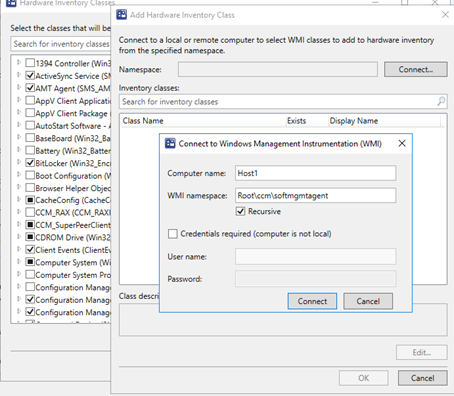Click Cancel in the WMI dialog
This screenshot has height=396, width=454.
tap(368, 301)
